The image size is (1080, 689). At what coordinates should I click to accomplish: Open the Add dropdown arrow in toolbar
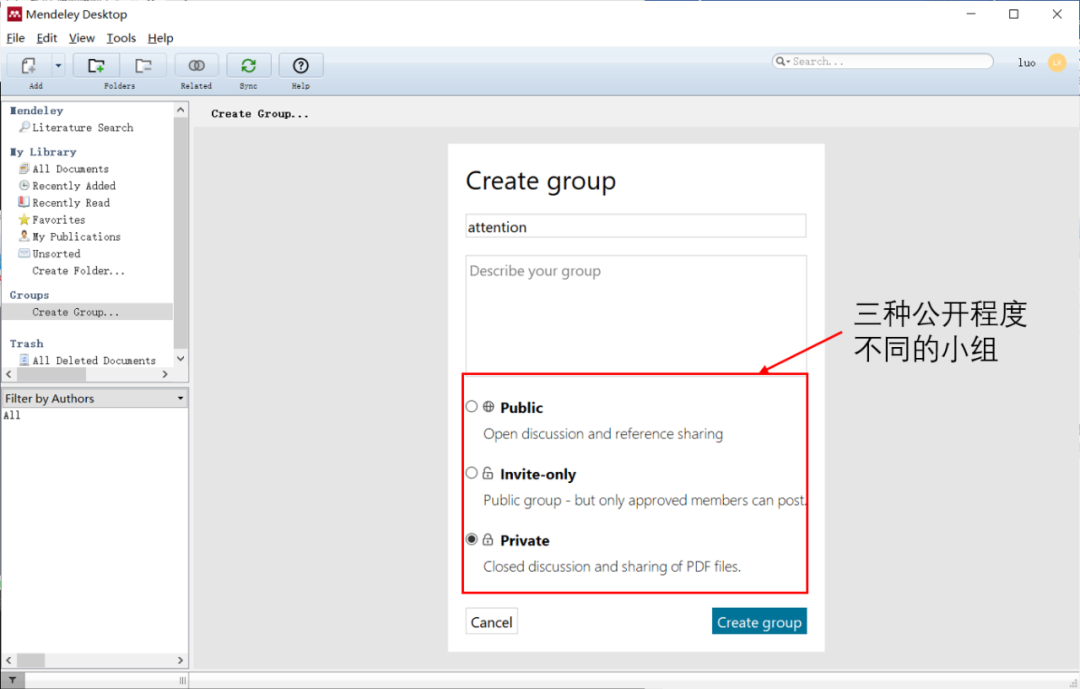(58, 66)
